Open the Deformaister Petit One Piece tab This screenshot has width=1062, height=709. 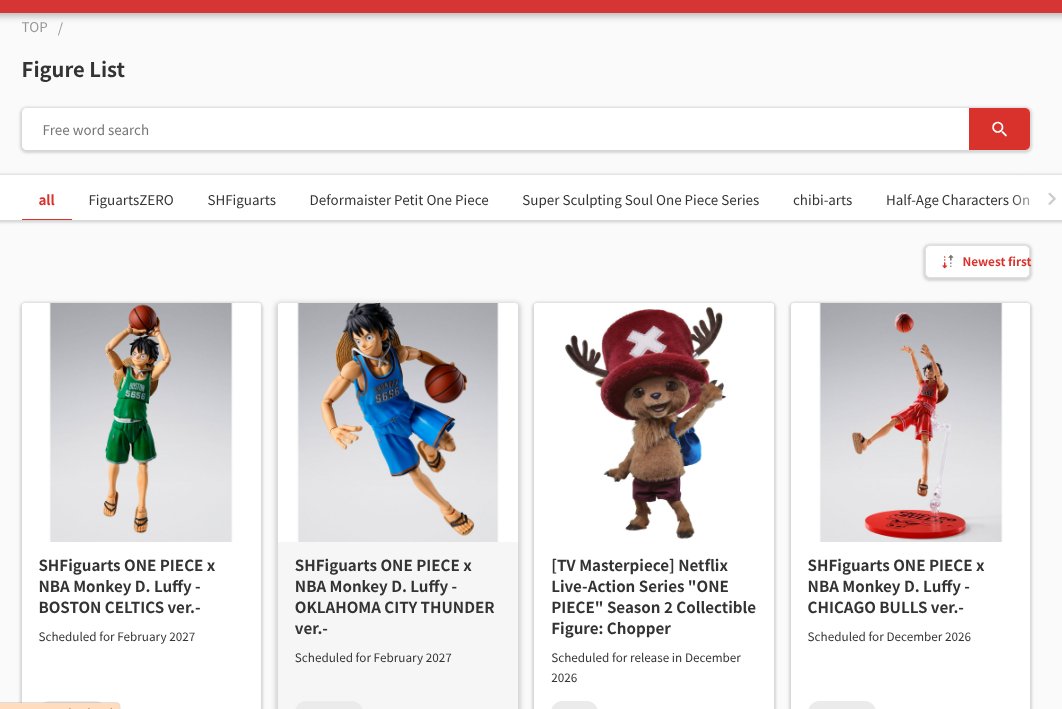coord(399,200)
